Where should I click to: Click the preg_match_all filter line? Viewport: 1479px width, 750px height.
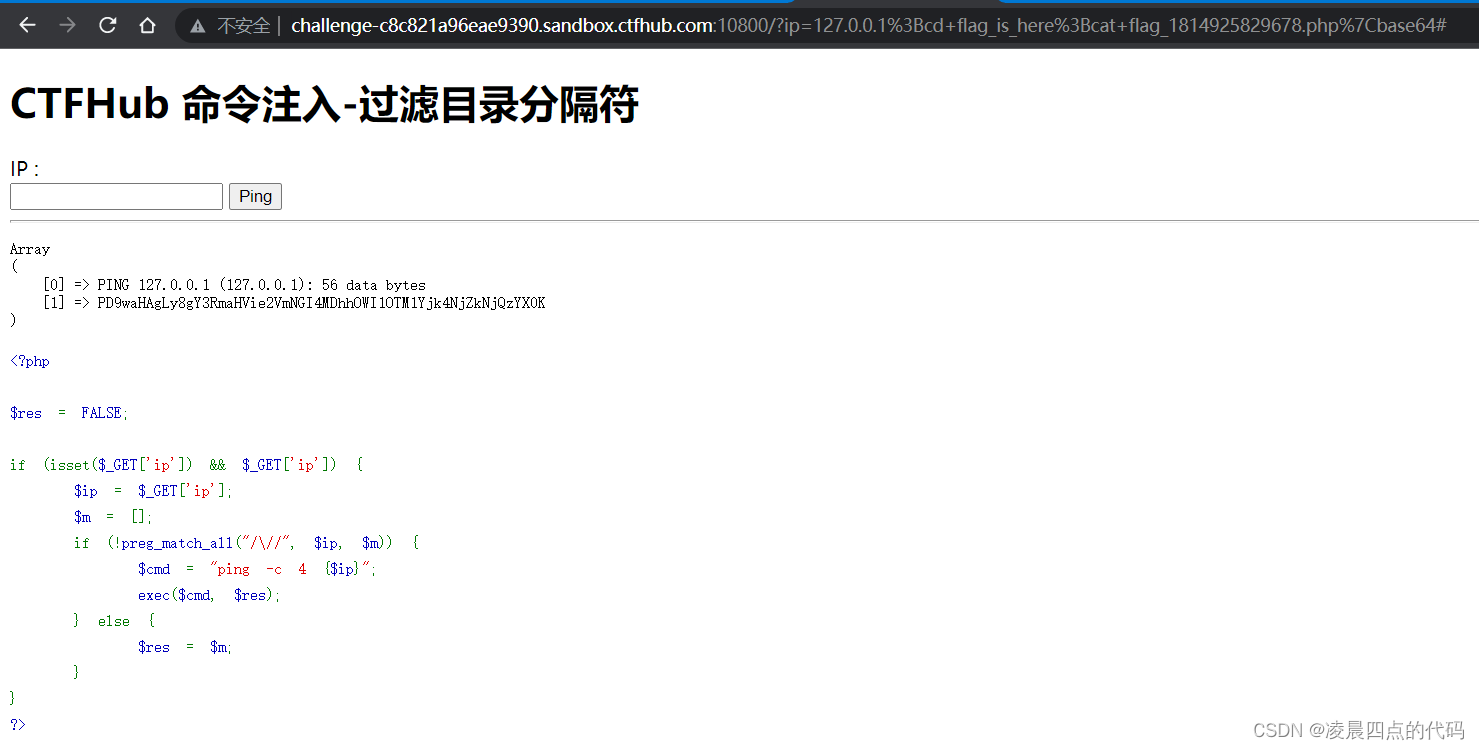246,543
